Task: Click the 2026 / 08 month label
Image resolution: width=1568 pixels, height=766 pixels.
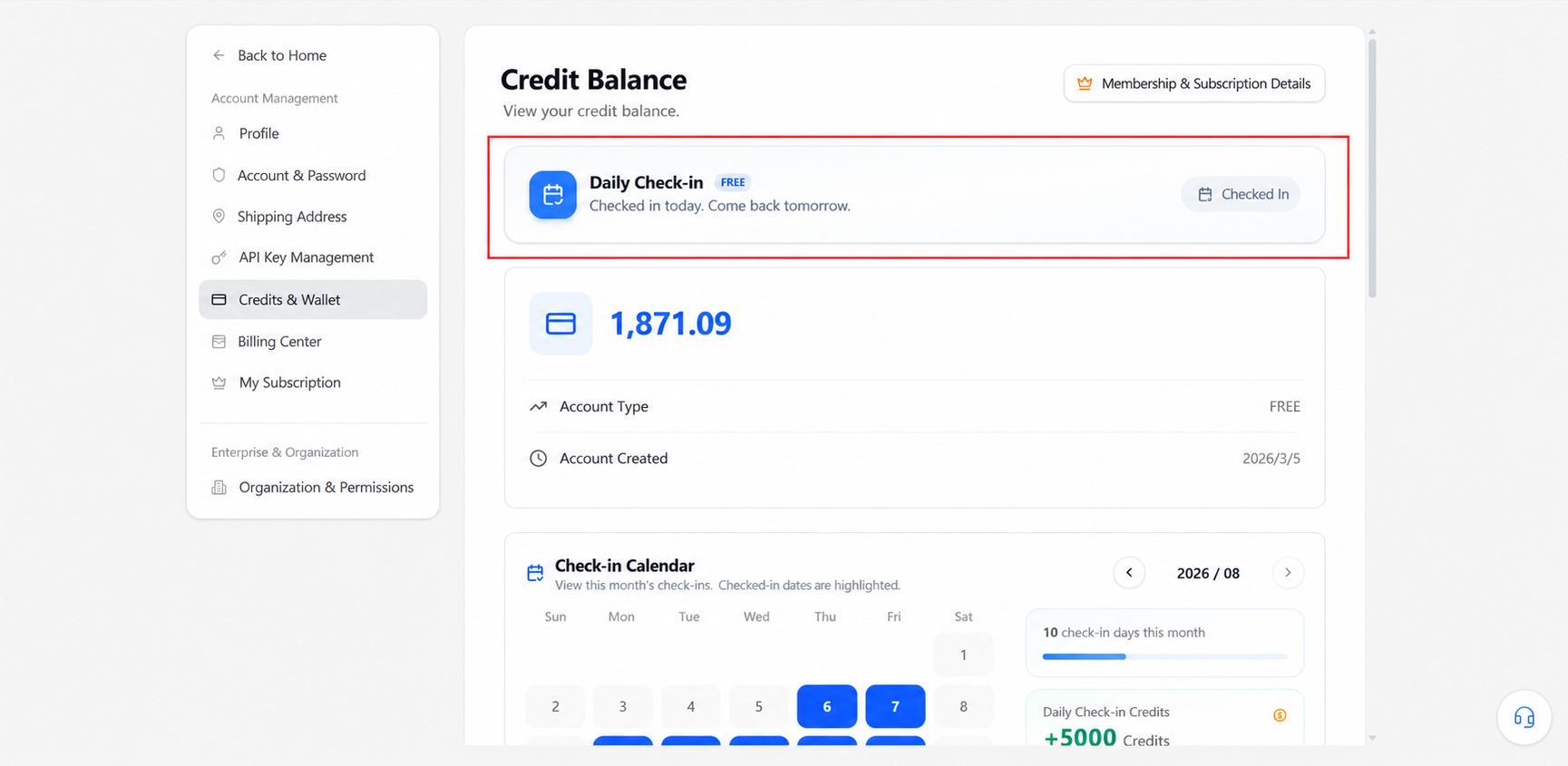Action: pos(1208,574)
